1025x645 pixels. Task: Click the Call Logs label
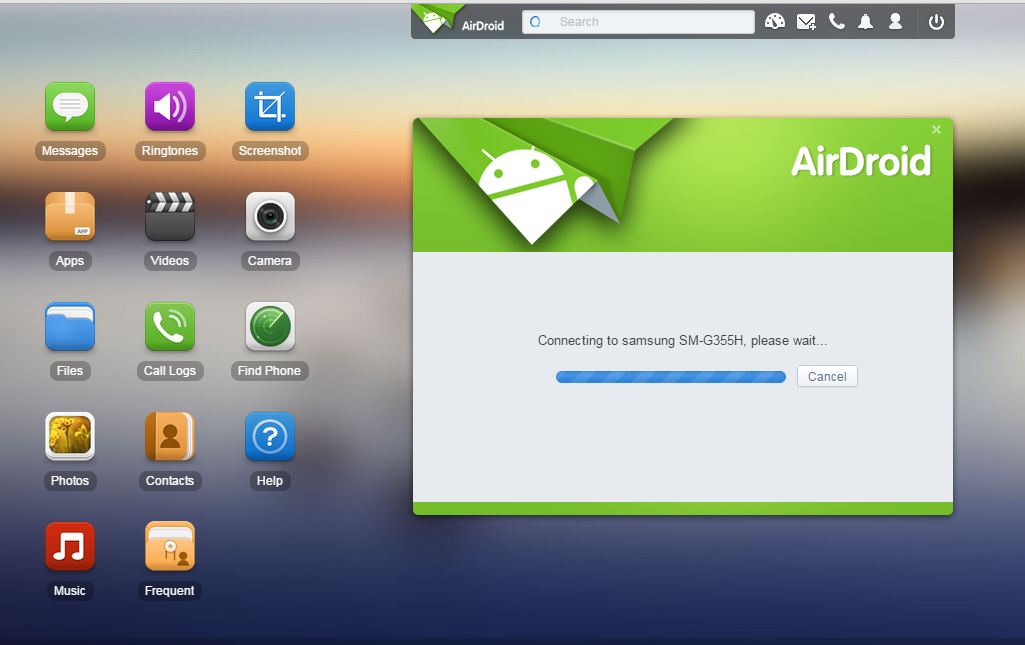[x=170, y=371]
